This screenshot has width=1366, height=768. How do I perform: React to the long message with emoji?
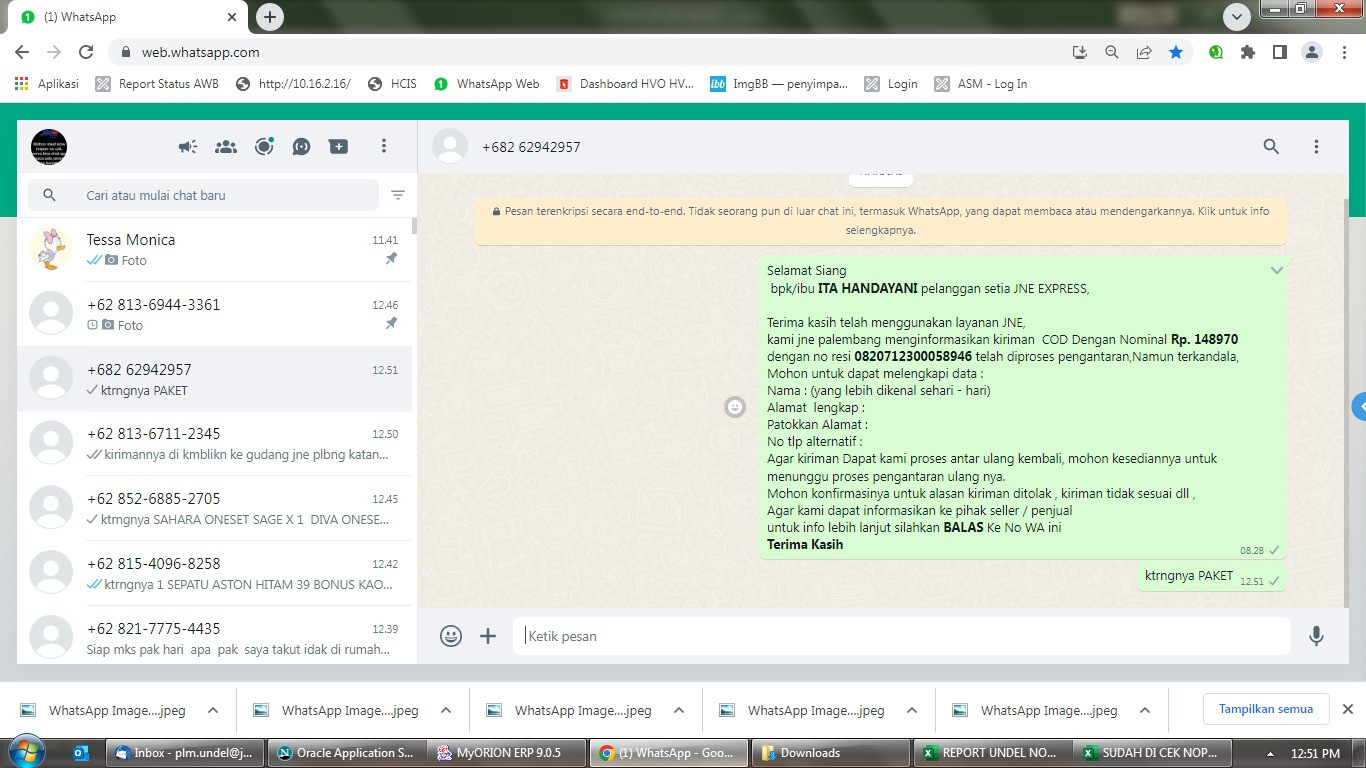[x=735, y=407]
